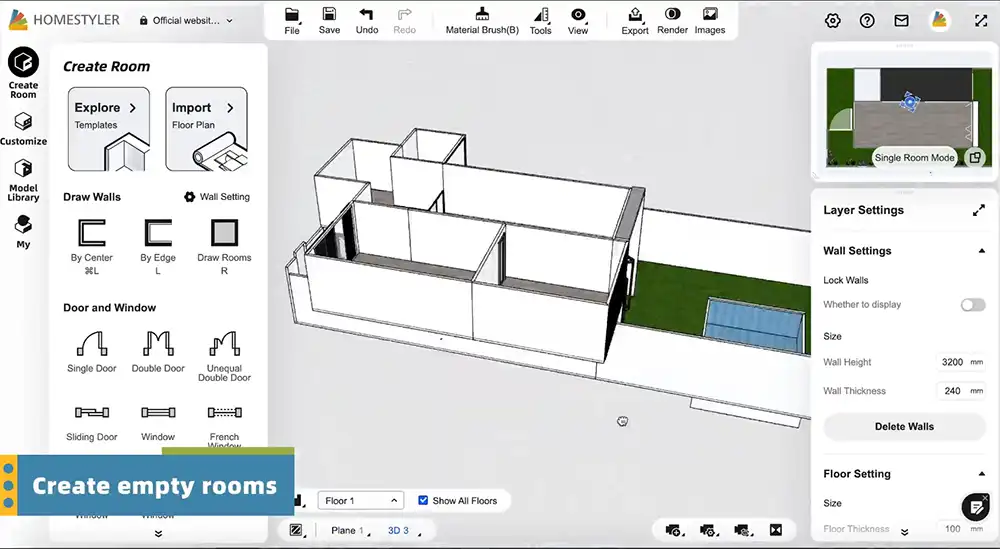
Task: Select the By Edge wall tool
Action: 158,247
